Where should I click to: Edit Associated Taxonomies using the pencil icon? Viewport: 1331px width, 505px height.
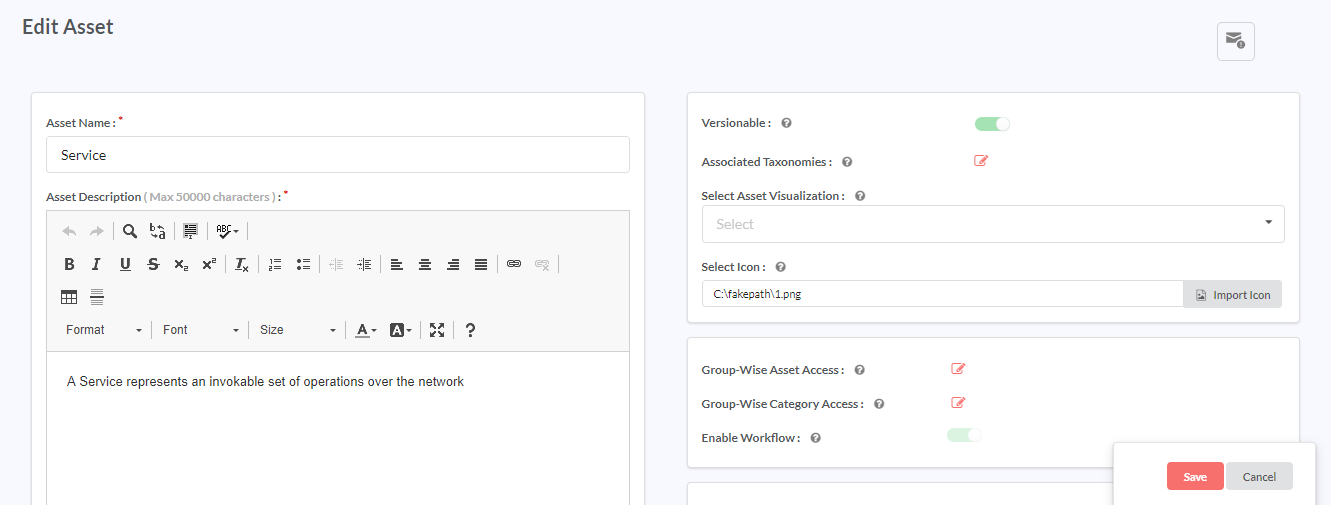[981, 161]
